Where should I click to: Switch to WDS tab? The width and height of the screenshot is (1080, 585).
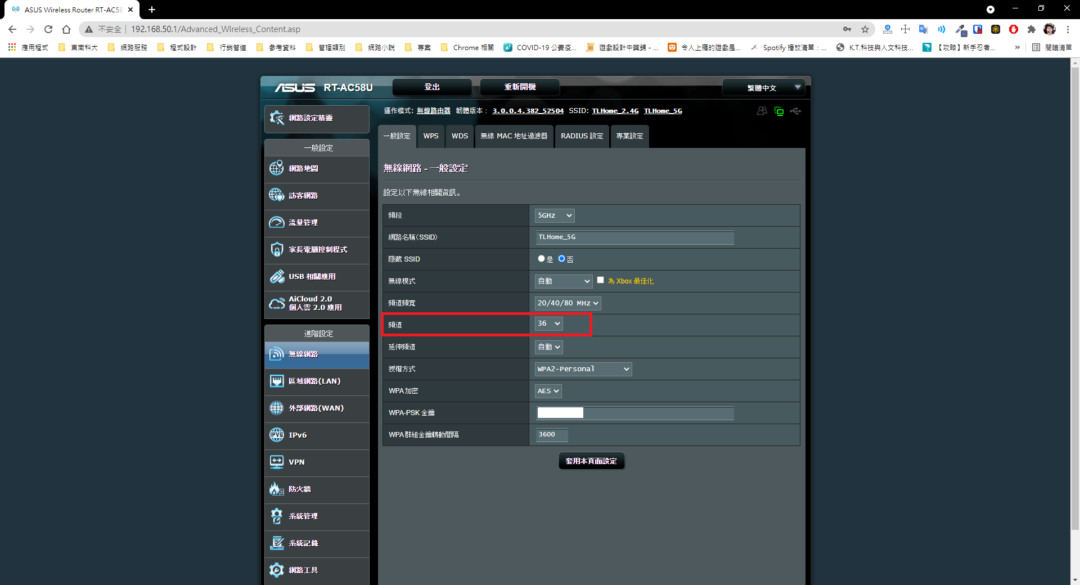[x=459, y=136]
